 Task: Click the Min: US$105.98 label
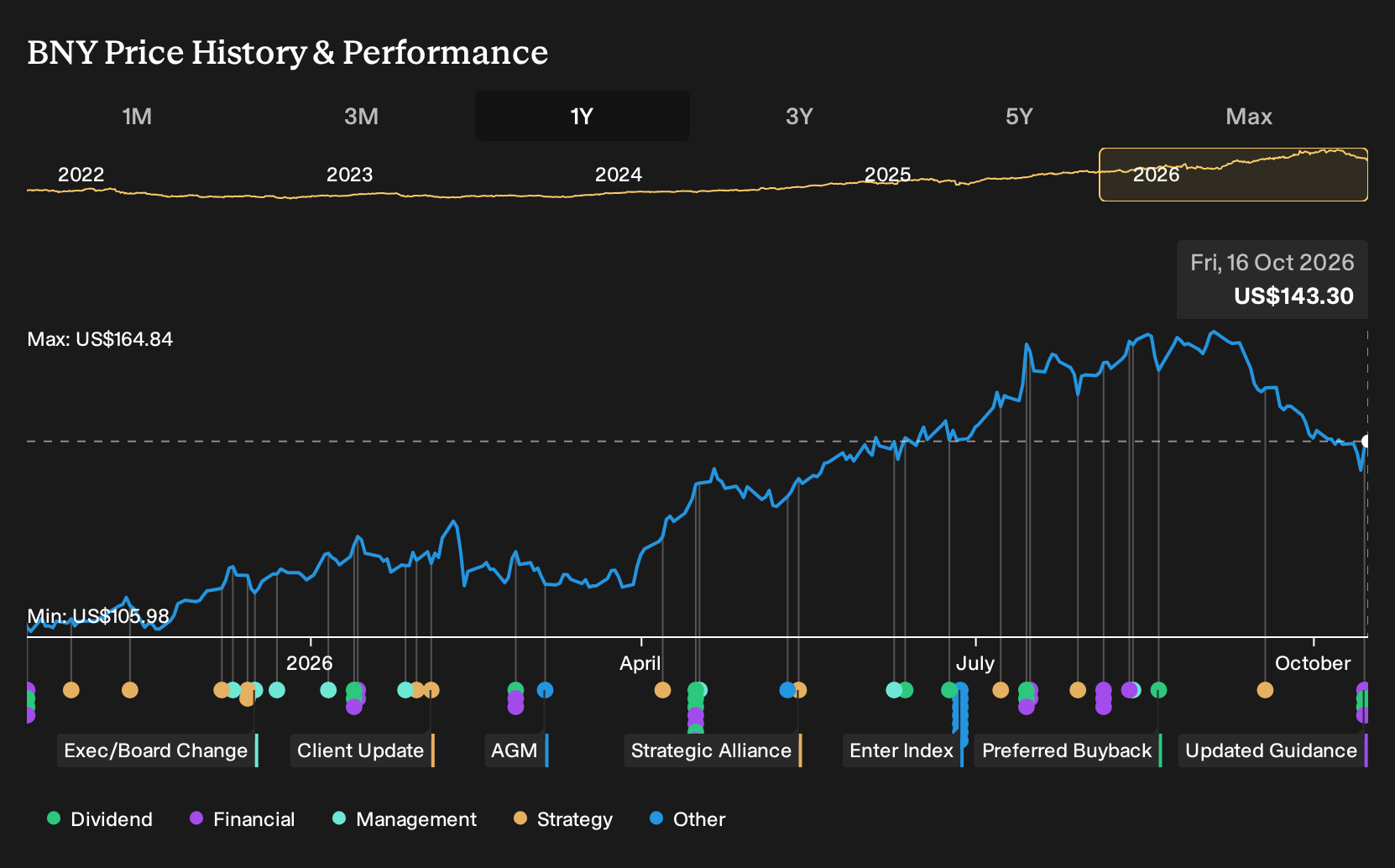[98, 616]
